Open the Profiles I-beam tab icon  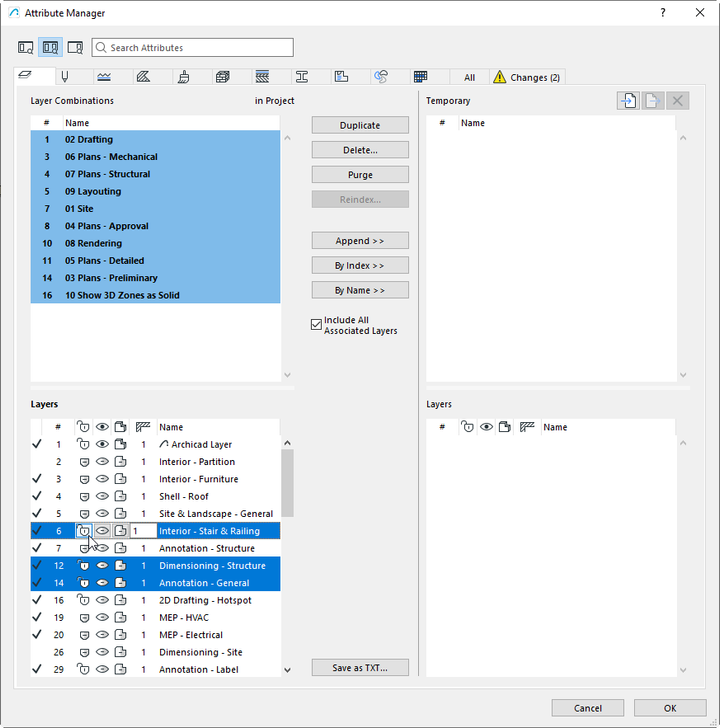[302, 77]
